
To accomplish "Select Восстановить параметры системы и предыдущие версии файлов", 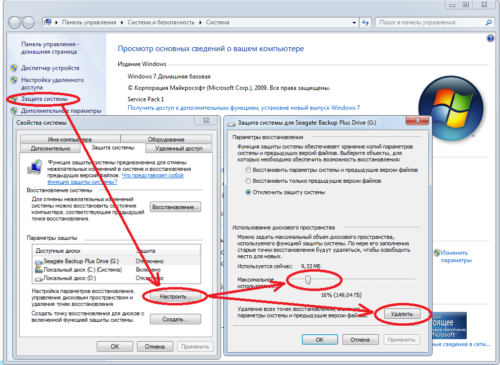I will (x=248, y=170).
